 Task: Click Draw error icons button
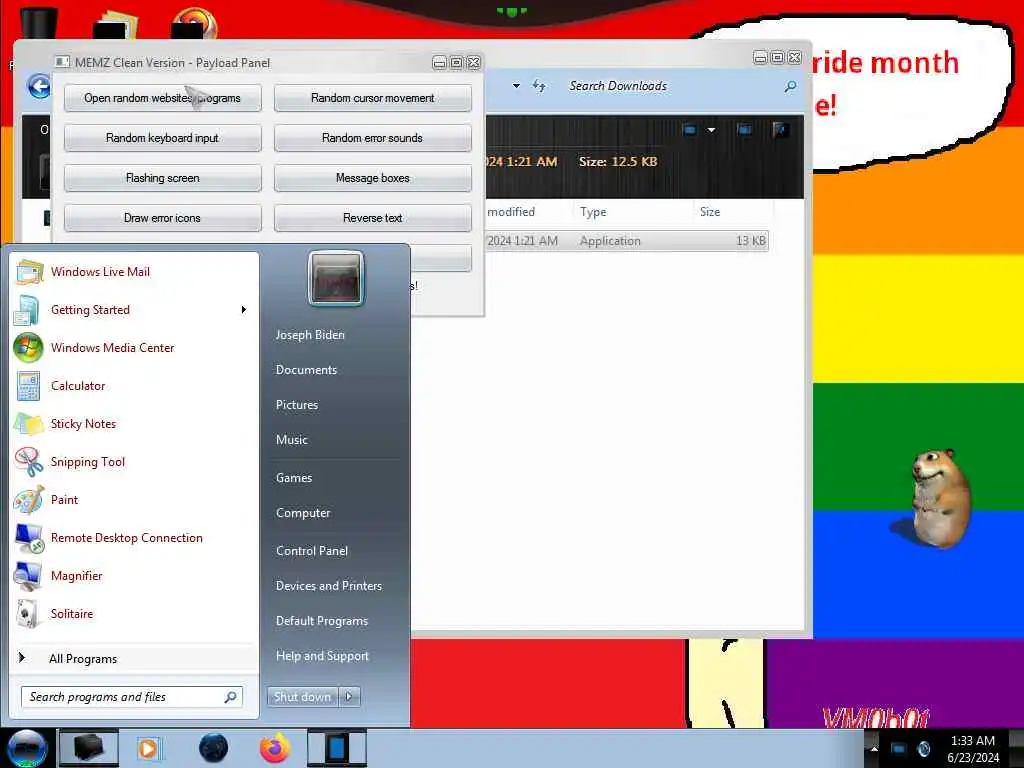pos(163,217)
